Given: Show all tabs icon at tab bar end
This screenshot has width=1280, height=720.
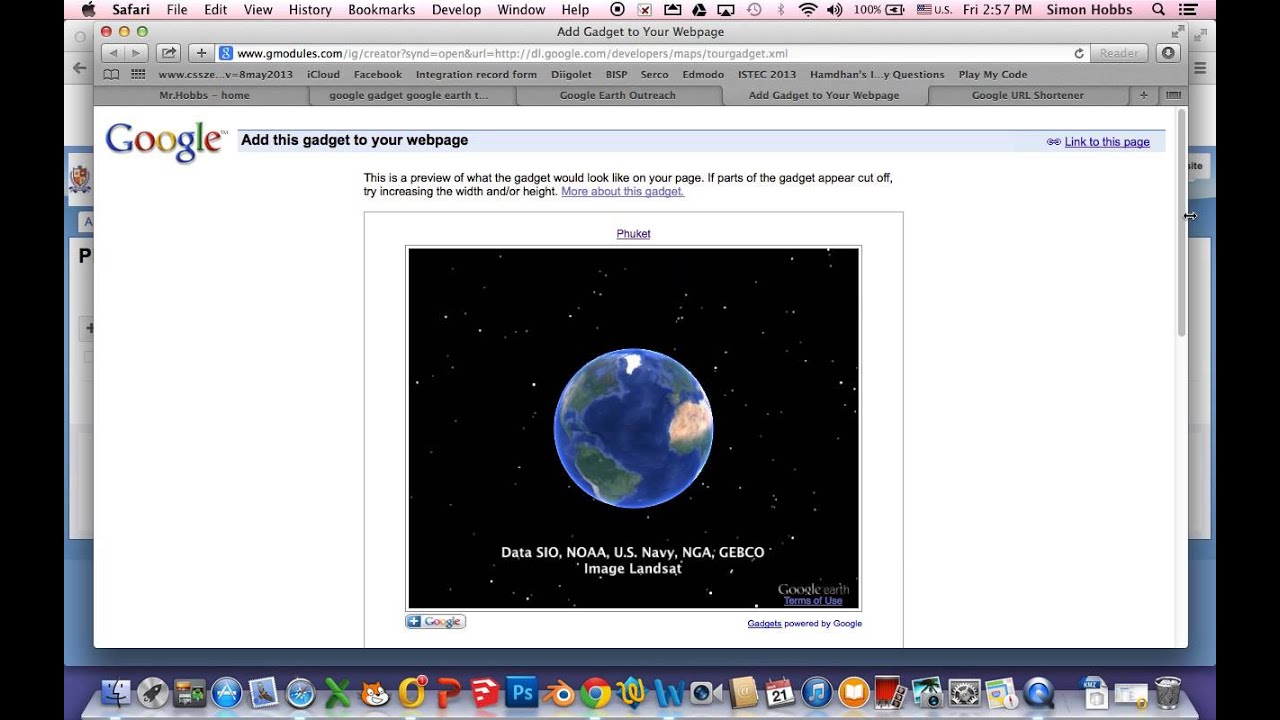Looking at the screenshot, I should pyautogui.click(x=1172, y=95).
